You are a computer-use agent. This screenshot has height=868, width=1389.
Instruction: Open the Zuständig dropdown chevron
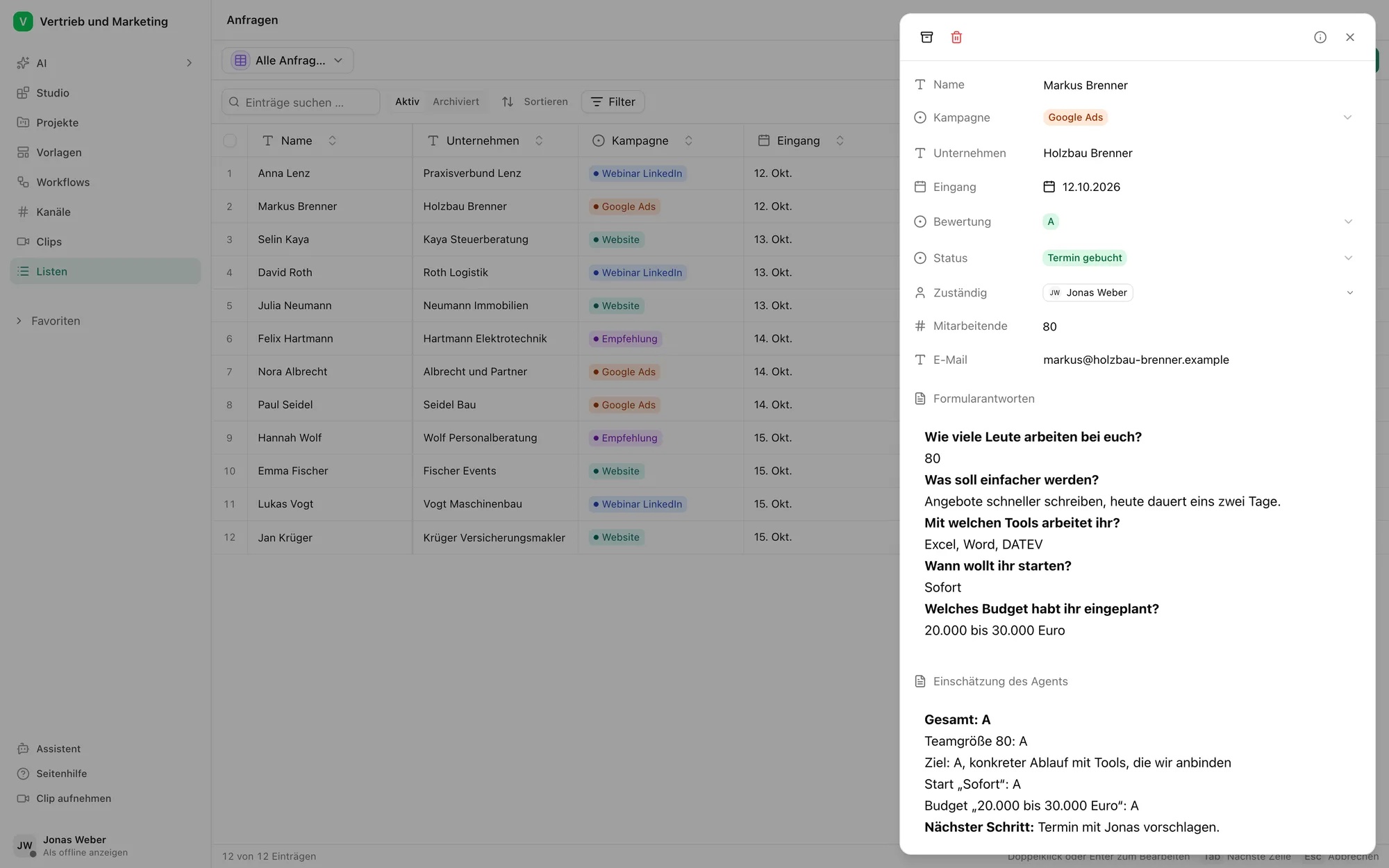1349,292
